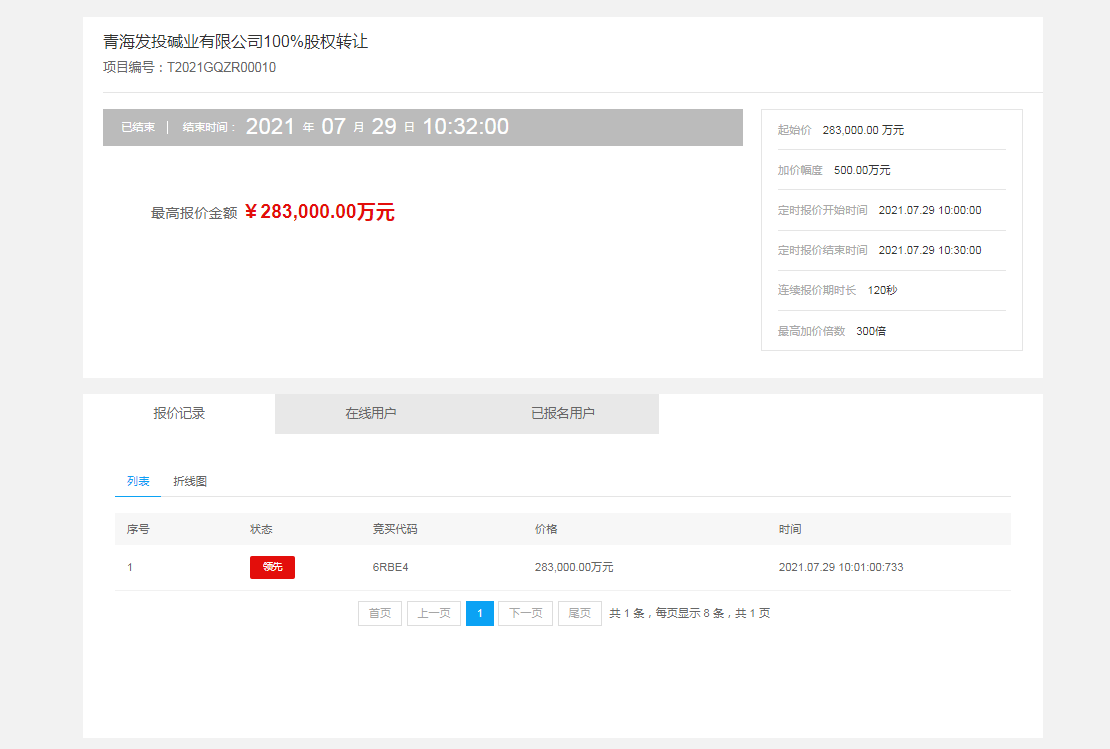Go to the 首页 first page button

coord(380,613)
